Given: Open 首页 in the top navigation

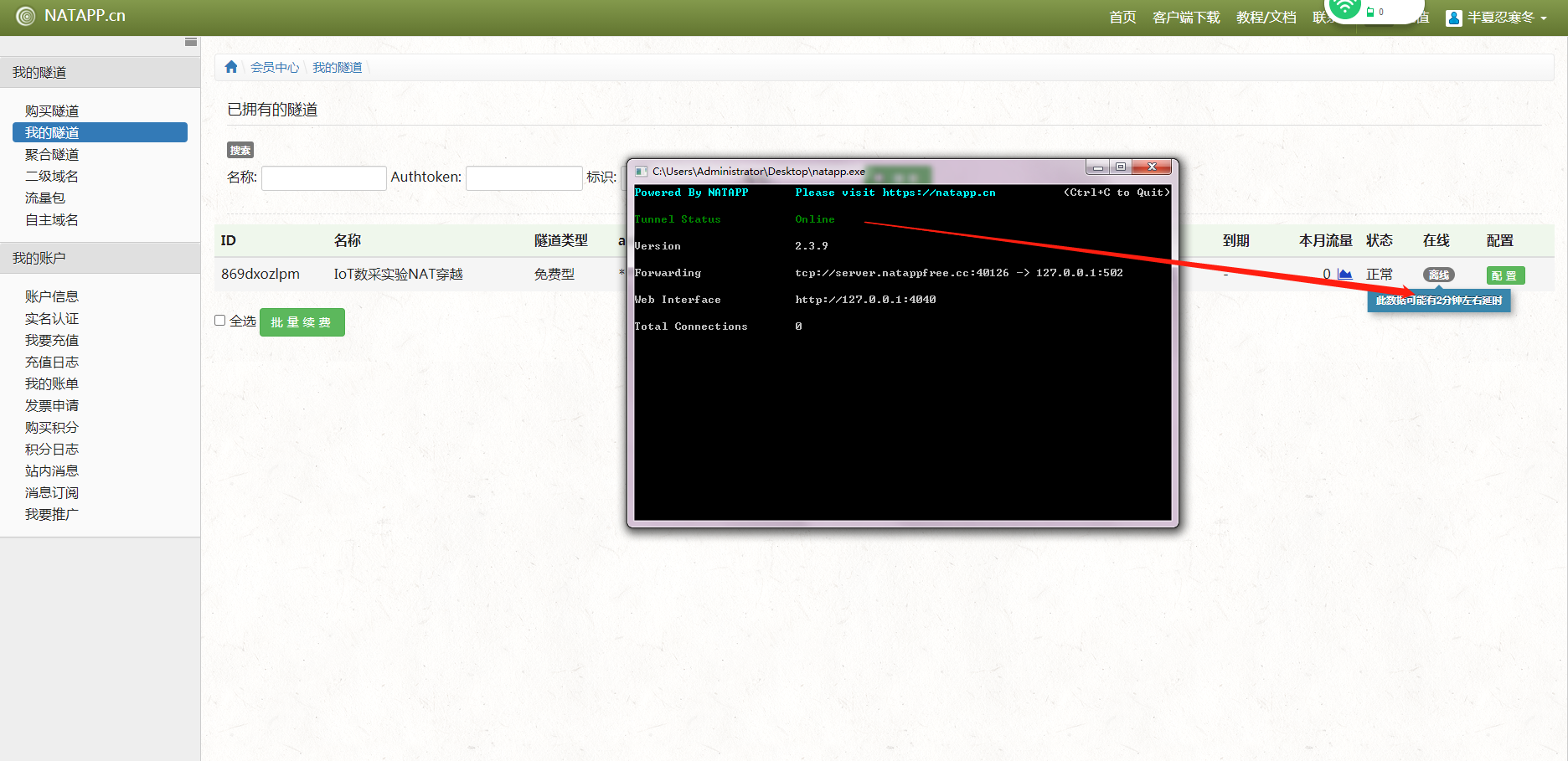Looking at the screenshot, I should click(x=1122, y=18).
